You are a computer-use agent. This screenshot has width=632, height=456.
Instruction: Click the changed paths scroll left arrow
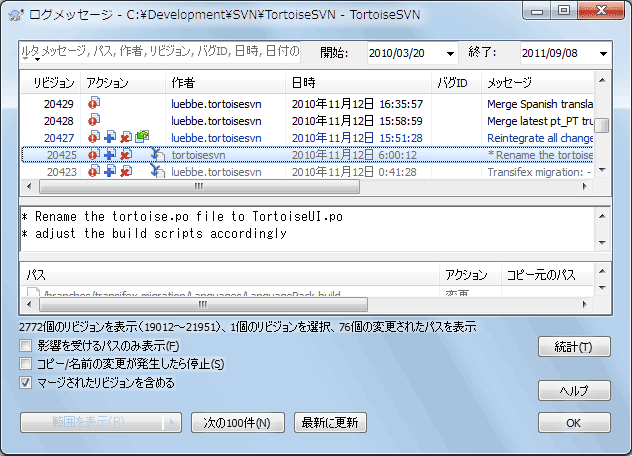pos(29,304)
